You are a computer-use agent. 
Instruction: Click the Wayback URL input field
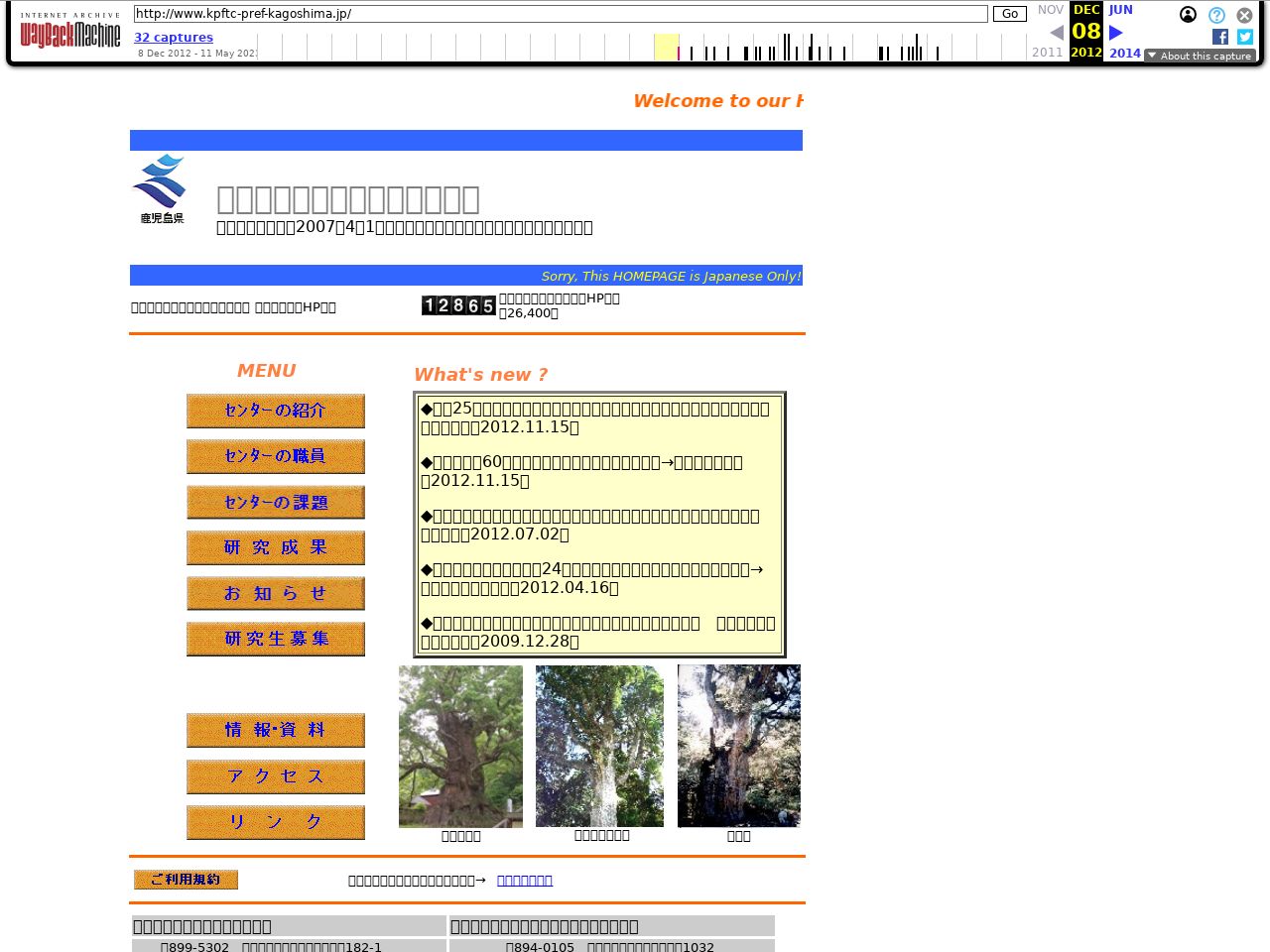[561, 14]
